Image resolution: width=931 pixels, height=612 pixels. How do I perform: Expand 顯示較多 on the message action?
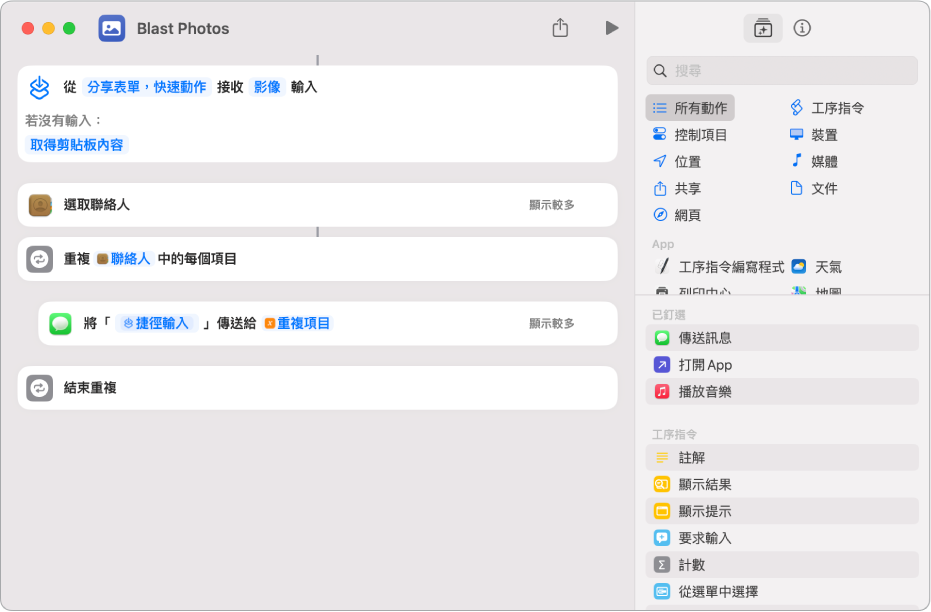(552, 324)
